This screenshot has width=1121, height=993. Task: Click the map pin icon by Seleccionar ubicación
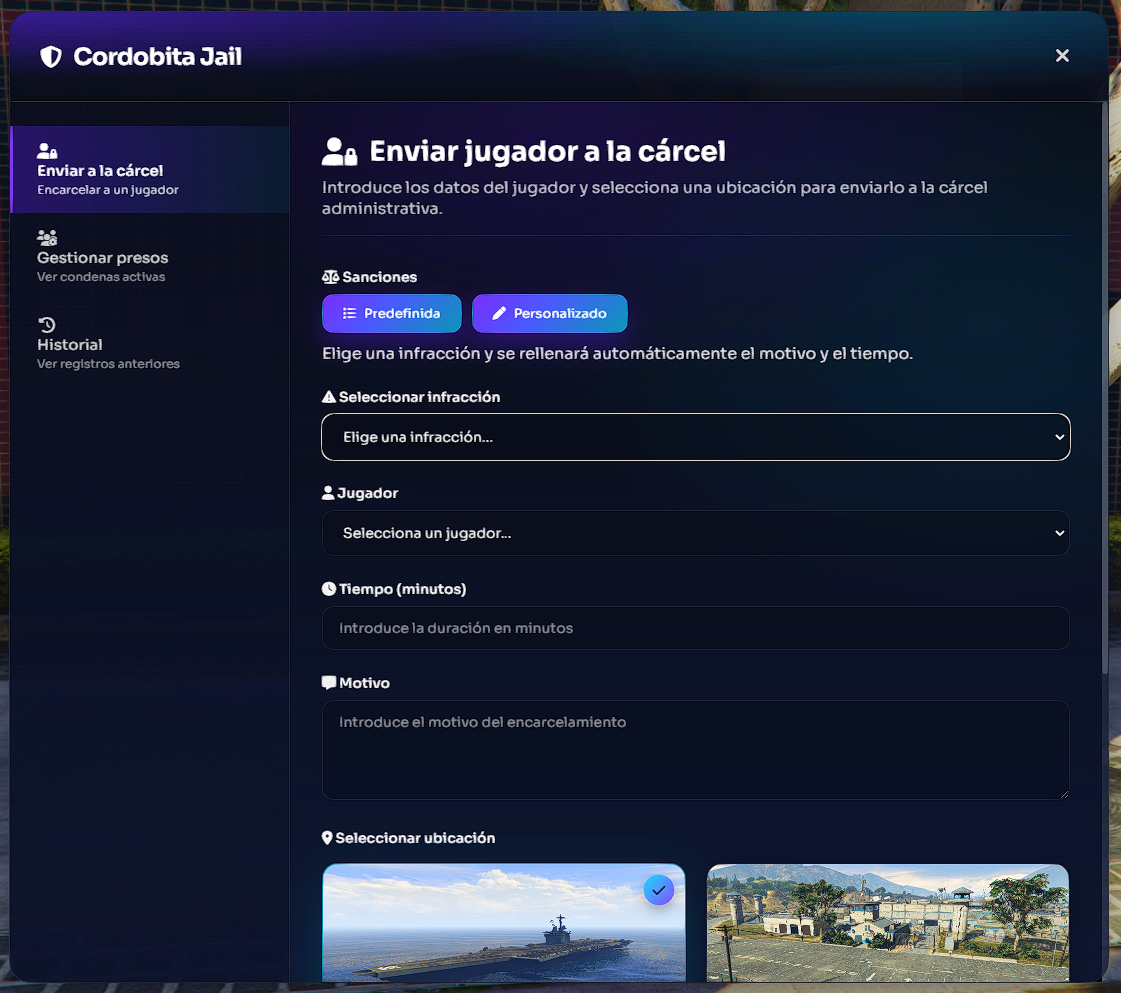tap(327, 838)
